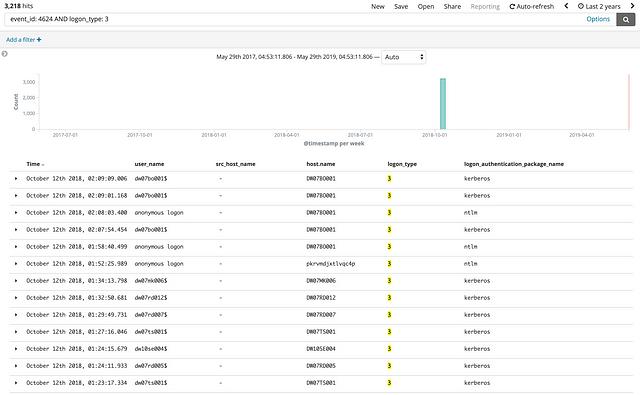Open query Options link

tap(598, 19)
